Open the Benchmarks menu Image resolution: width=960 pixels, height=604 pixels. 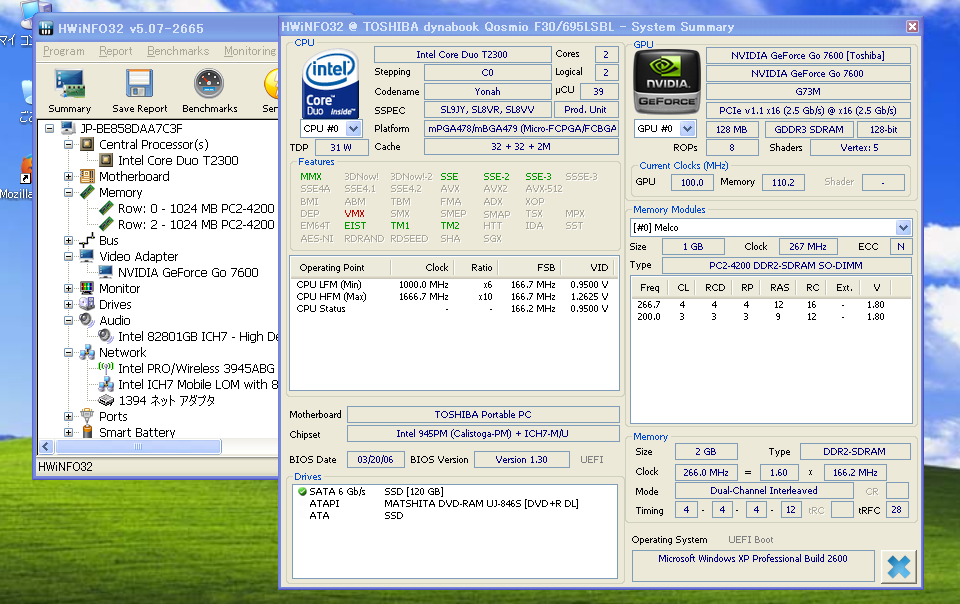click(x=178, y=51)
